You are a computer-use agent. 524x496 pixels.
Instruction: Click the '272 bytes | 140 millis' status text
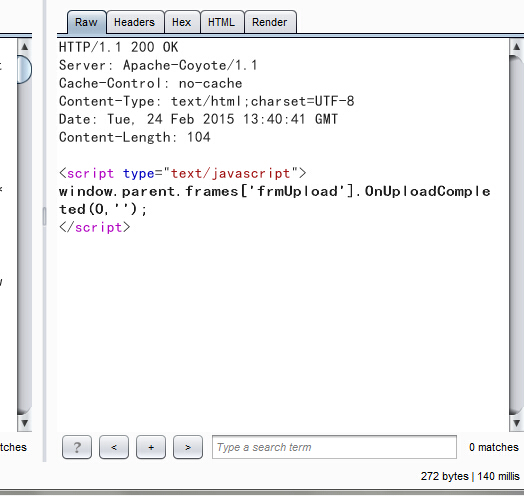coord(470,476)
